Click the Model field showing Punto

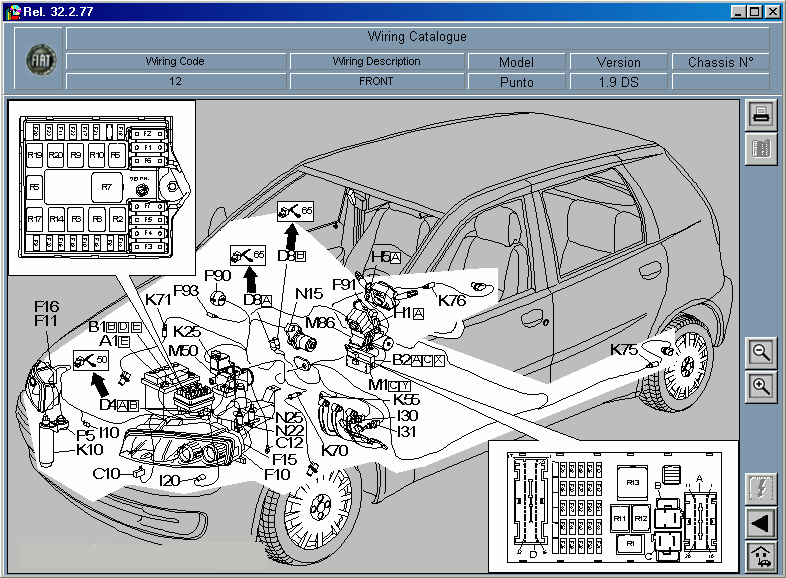(516, 82)
